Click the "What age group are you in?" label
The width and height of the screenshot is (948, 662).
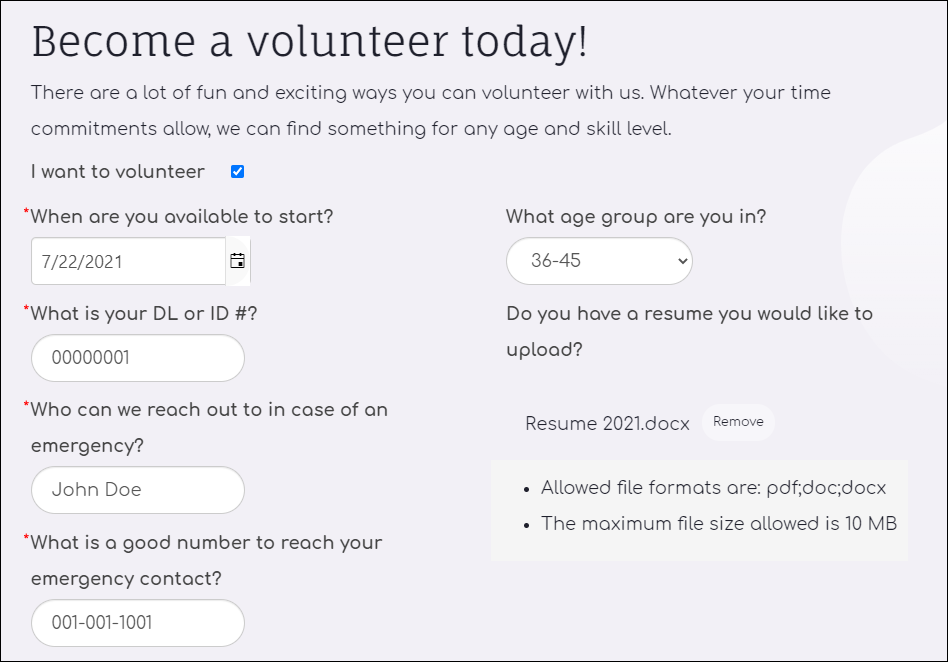[x=636, y=216]
